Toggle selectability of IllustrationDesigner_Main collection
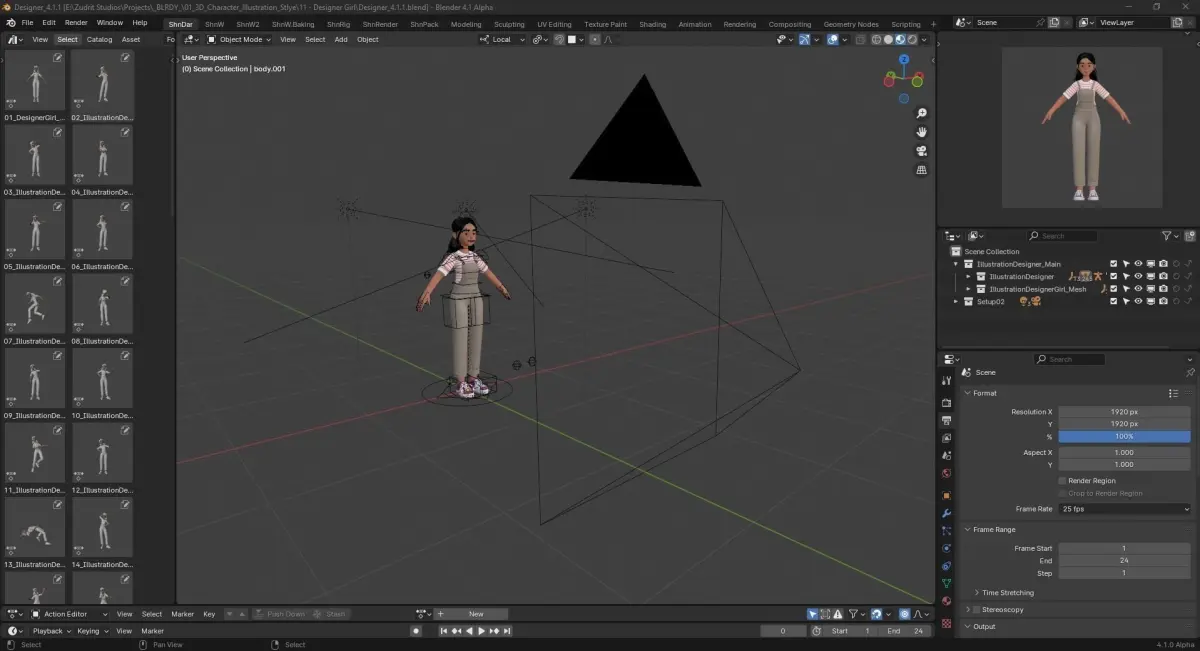 [x=1125, y=264]
